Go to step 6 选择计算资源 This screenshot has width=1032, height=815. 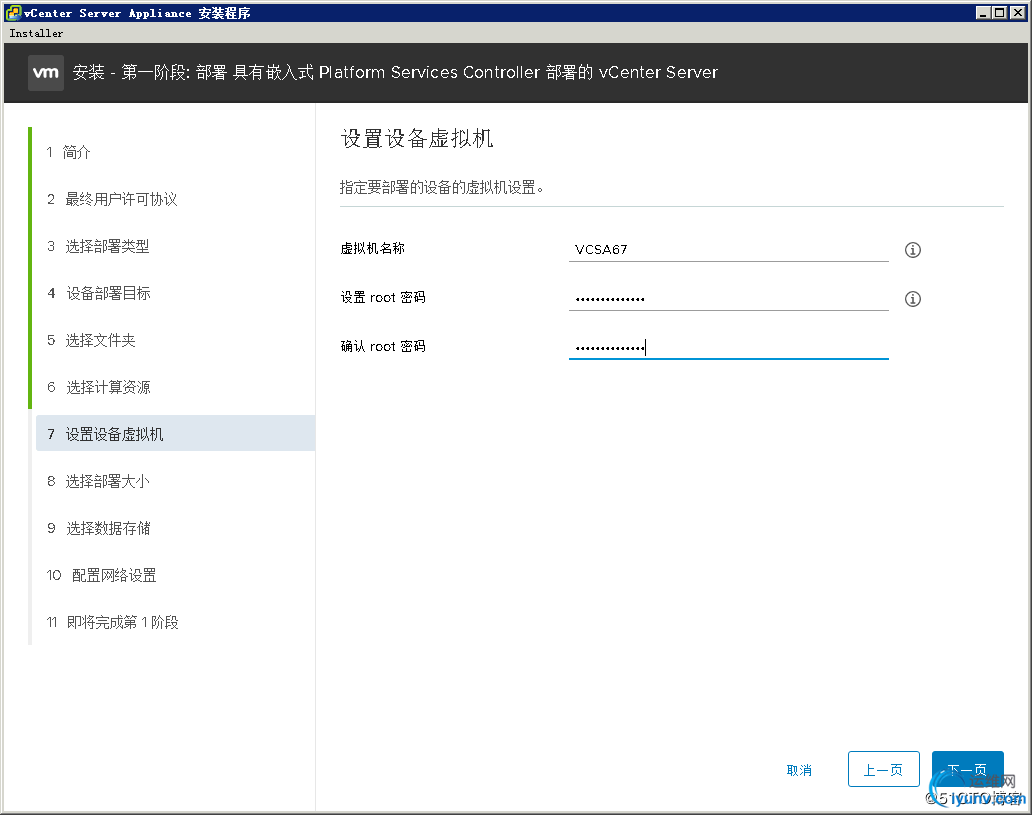point(99,387)
